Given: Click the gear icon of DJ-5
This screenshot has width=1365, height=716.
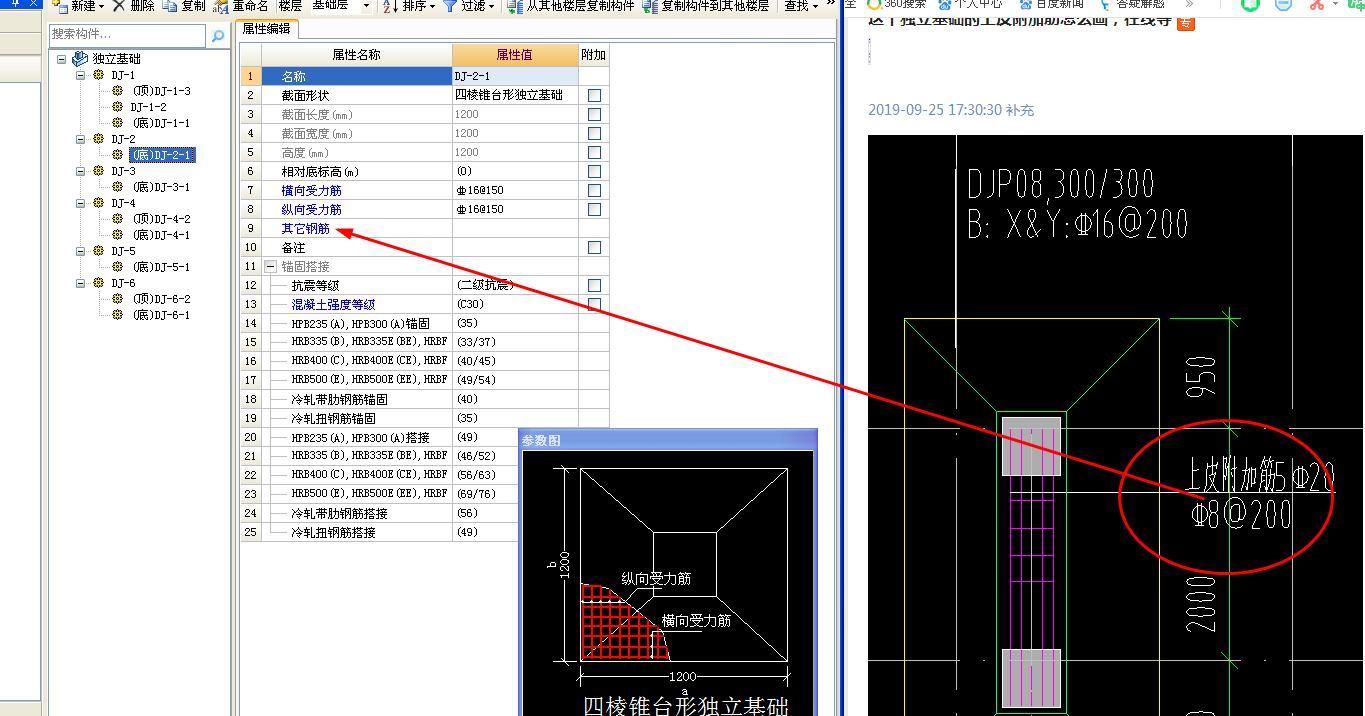Looking at the screenshot, I should click(98, 251).
